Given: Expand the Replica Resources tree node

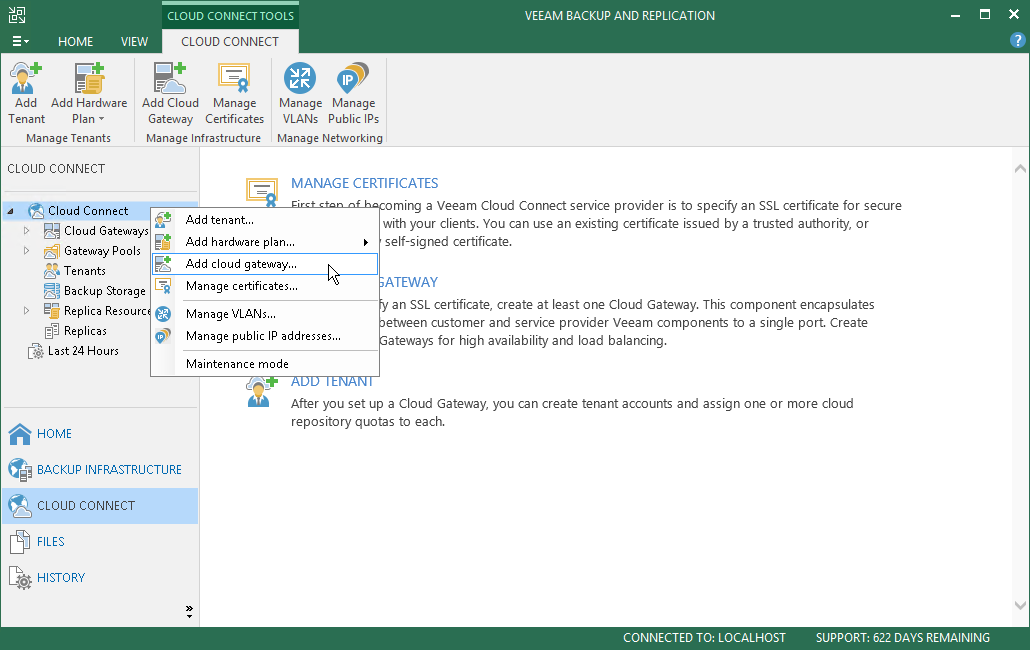Looking at the screenshot, I should point(26,311).
